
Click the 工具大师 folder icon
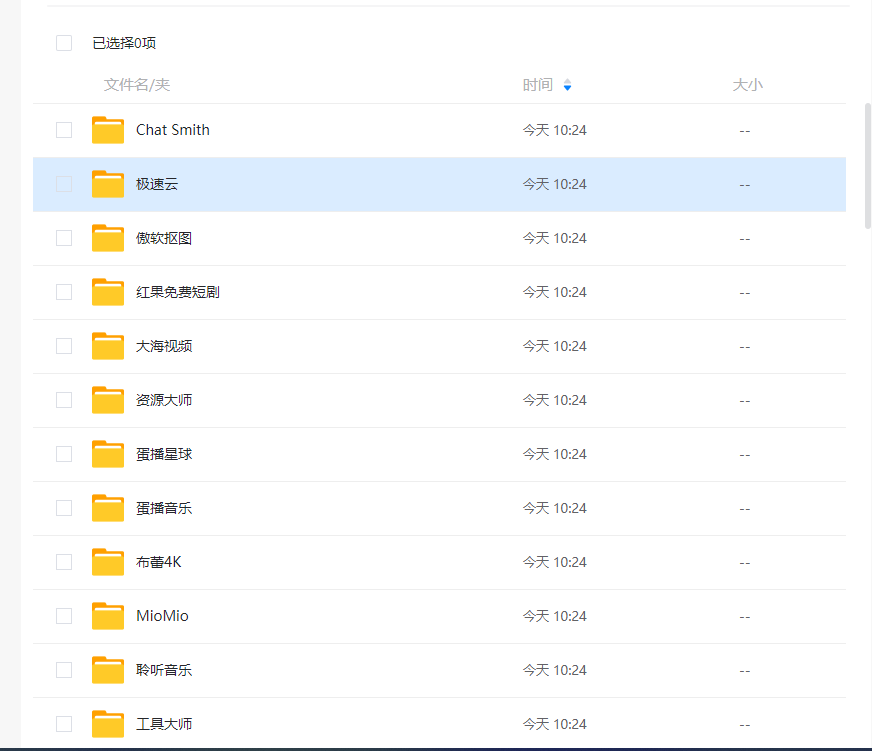tap(108, 724)
